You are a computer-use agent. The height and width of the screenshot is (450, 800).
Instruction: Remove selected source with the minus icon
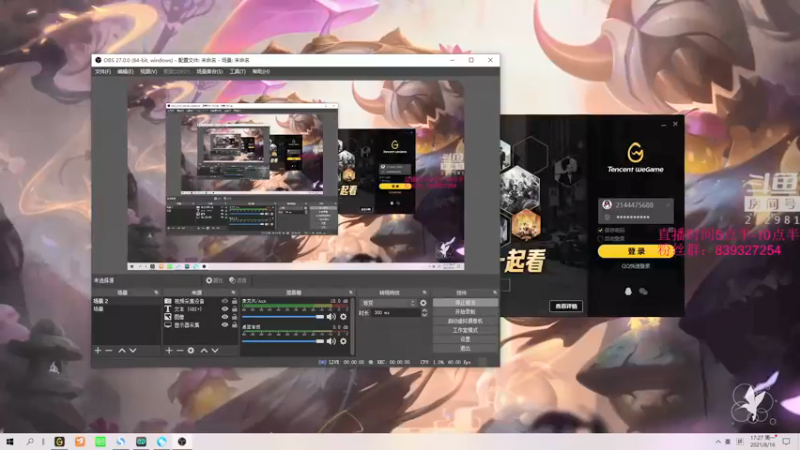click(180, 351)
